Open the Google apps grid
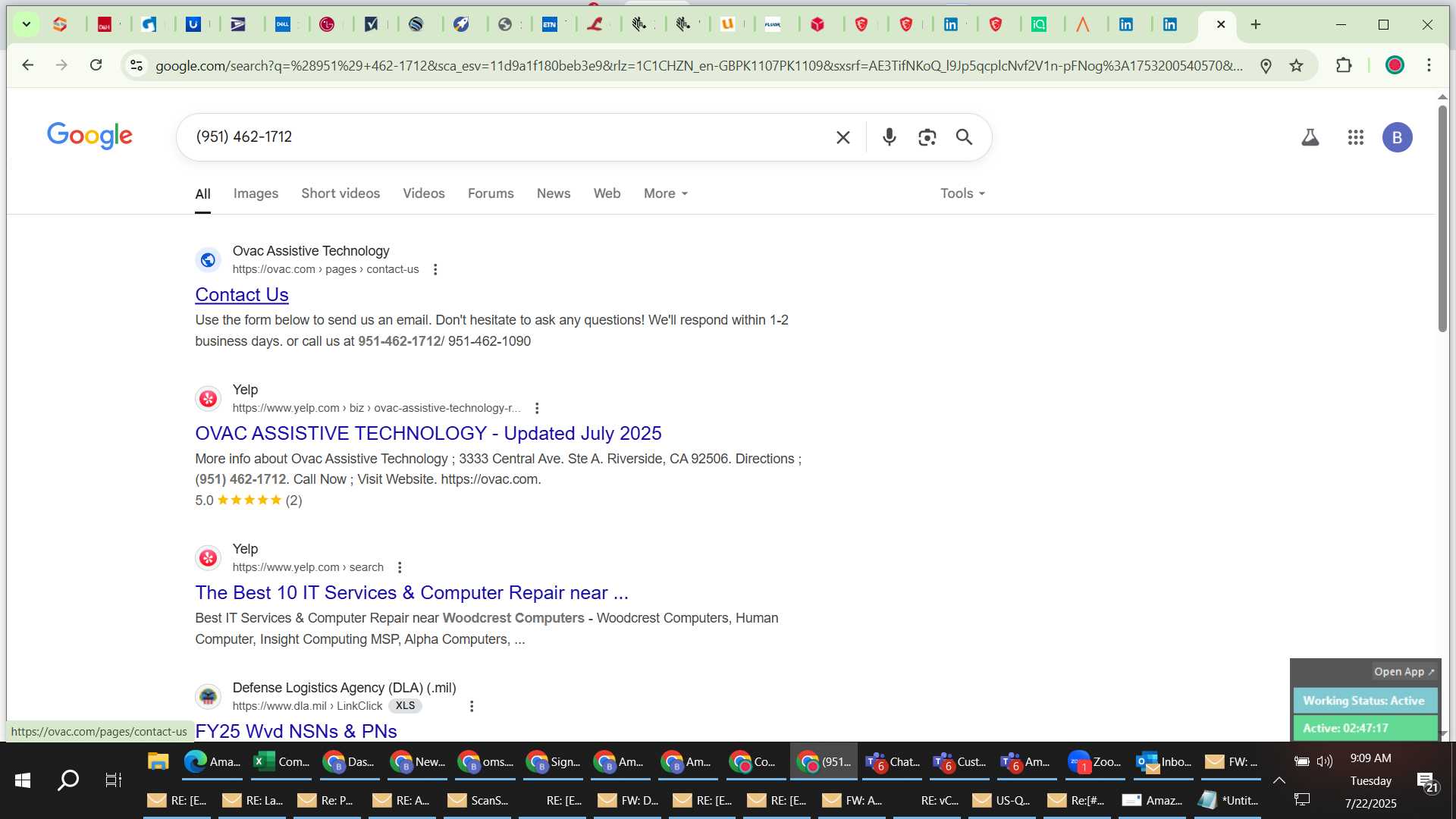This screenshot has height=819, width=1456. [1356, 137]
